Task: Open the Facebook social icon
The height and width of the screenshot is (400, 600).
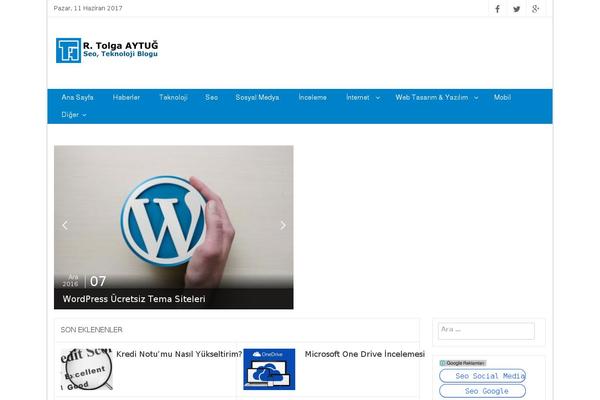Action: coord(497,9)
